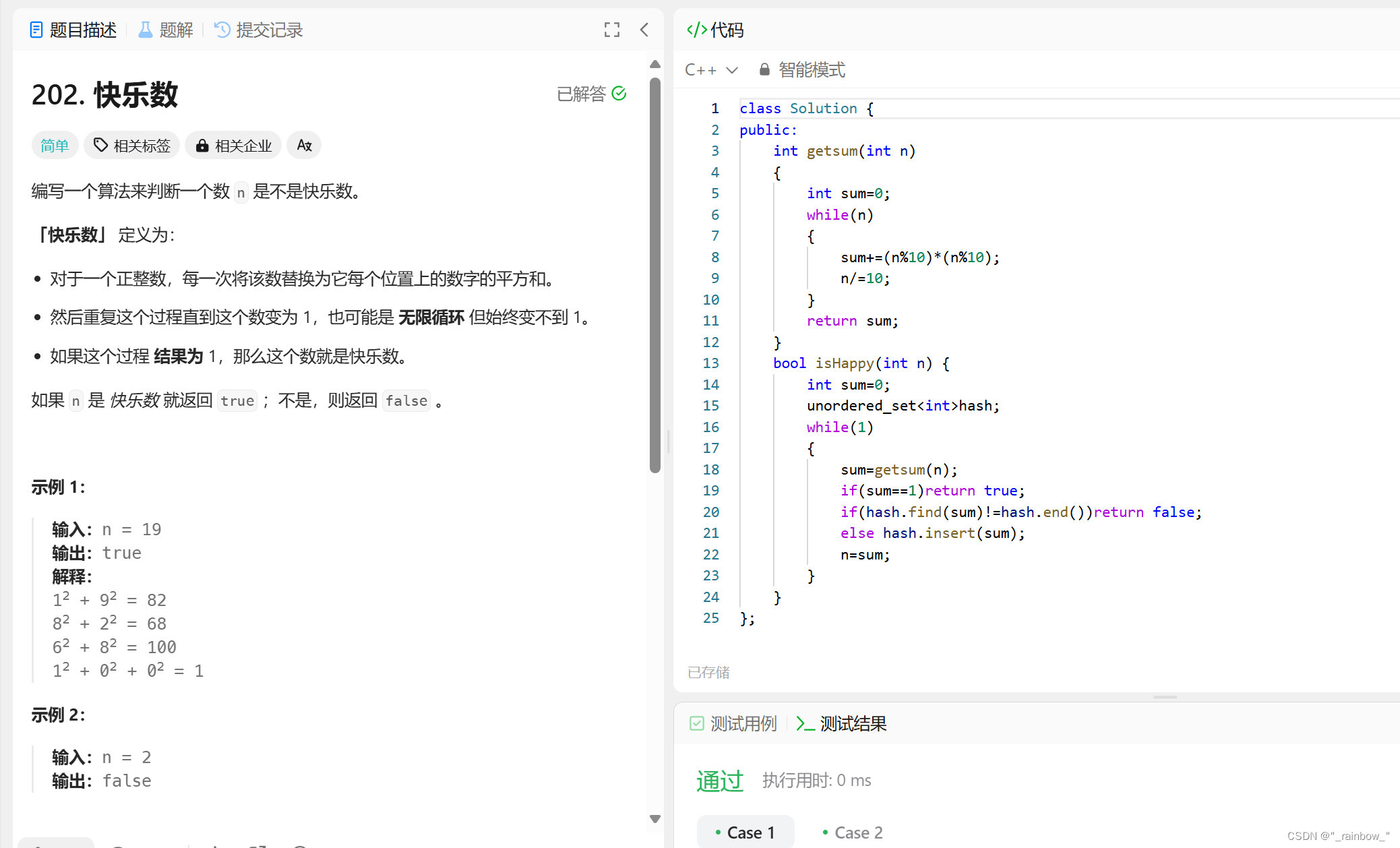Click the translate language icon button

click(x=304, y=146)
